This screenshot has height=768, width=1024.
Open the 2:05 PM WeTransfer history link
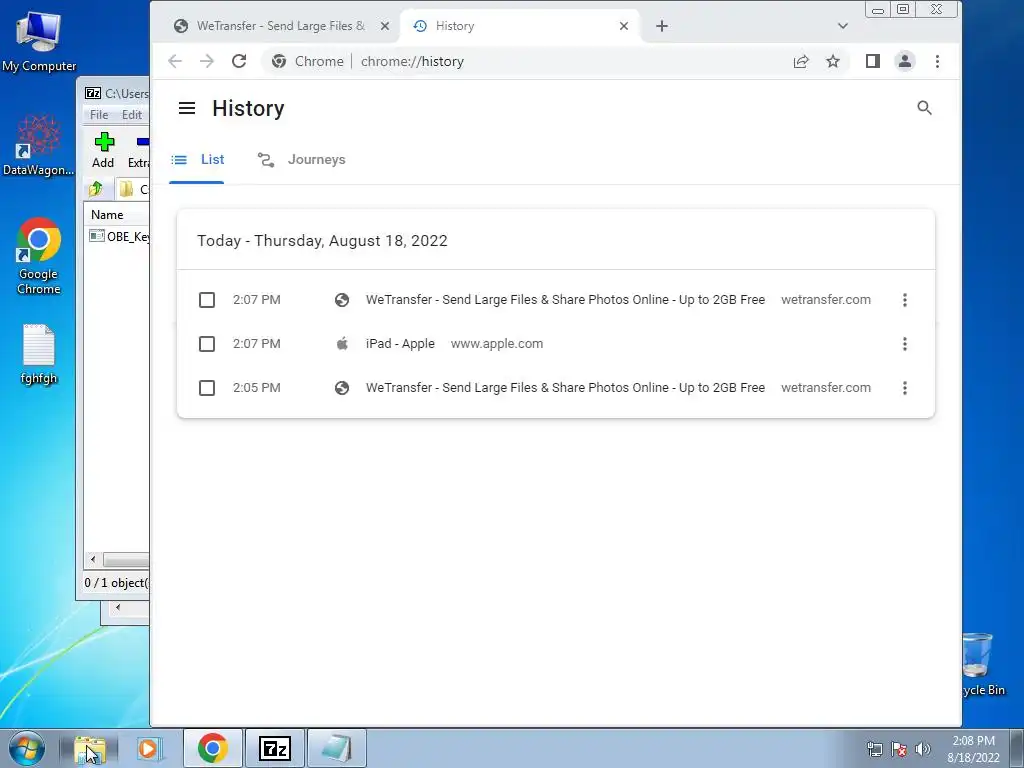pyautogui.click(x=565, y=388)
